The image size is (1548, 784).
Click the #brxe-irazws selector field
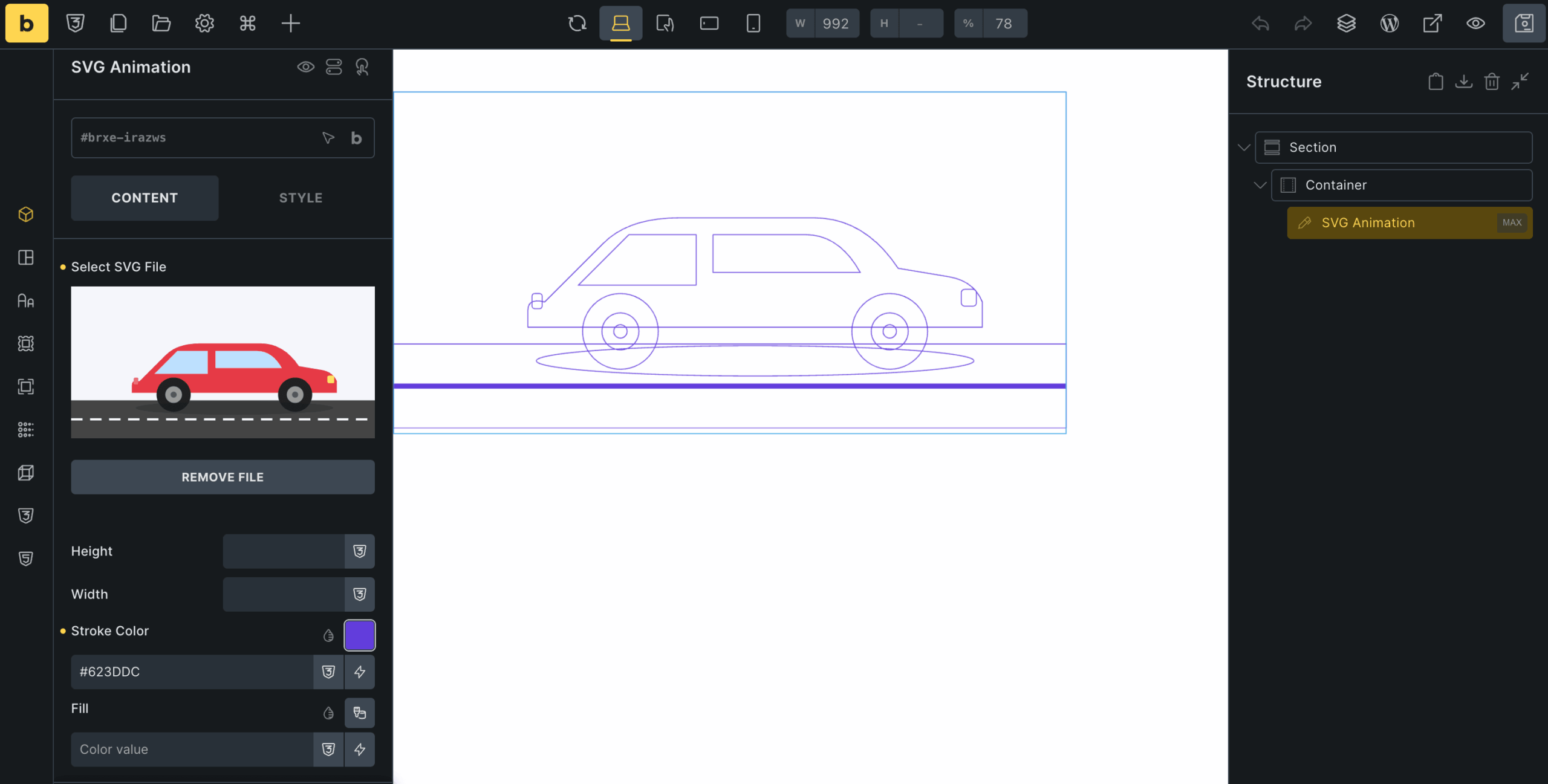(x=223, y=138)
